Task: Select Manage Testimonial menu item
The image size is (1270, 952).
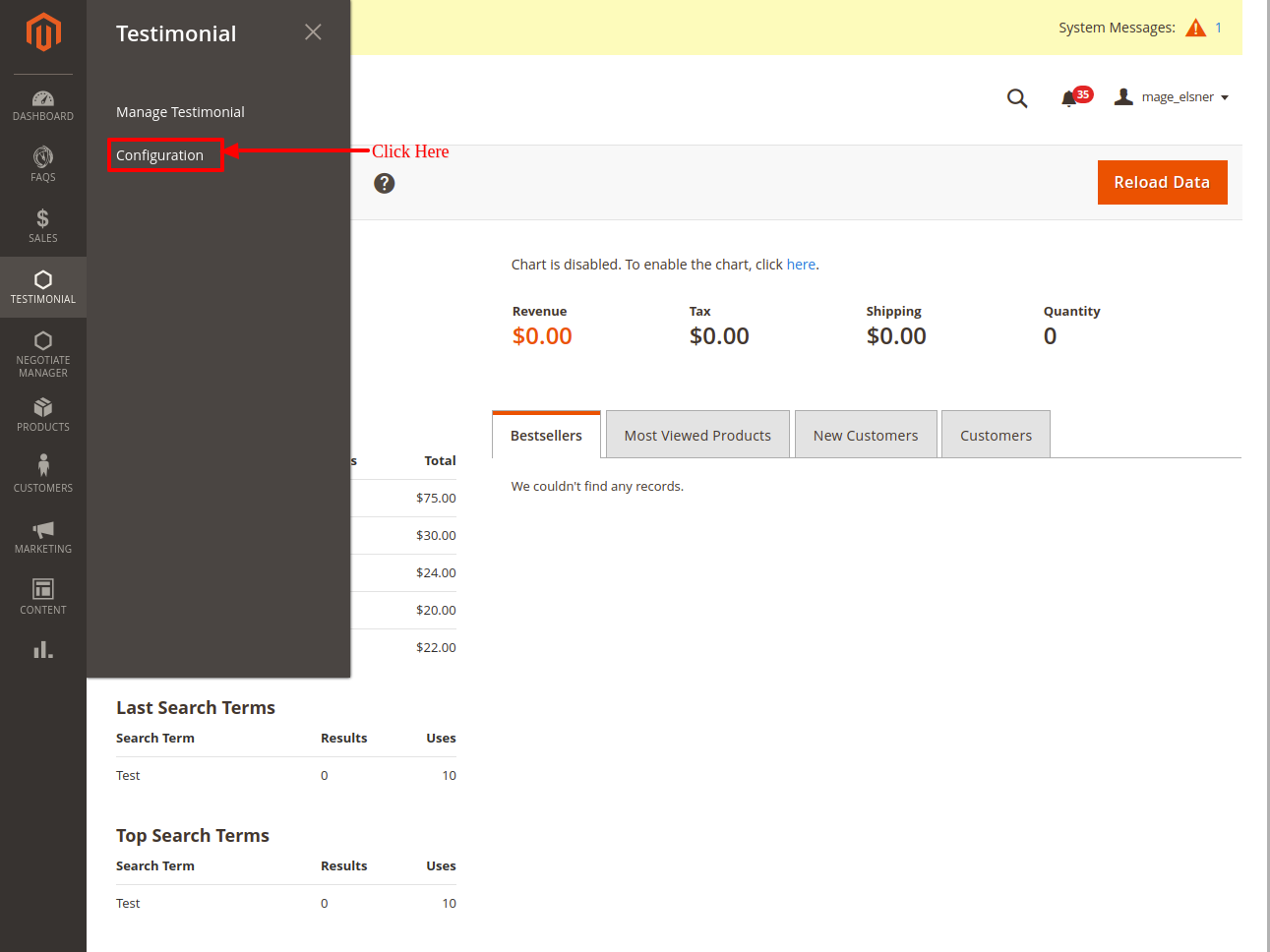Action: 180,112
